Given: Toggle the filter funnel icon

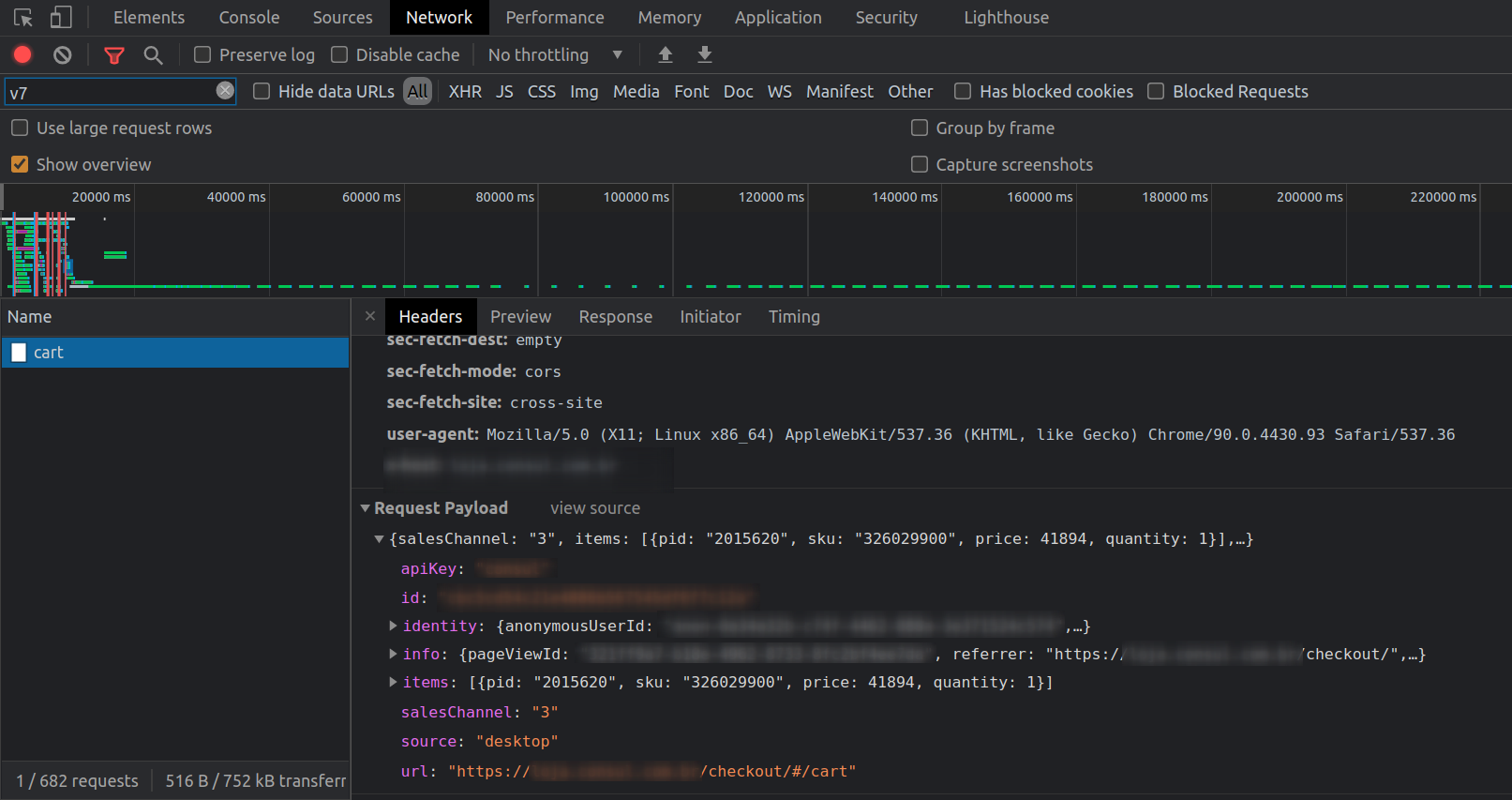Looking at the screenshot, I should (x=114, y=55).
